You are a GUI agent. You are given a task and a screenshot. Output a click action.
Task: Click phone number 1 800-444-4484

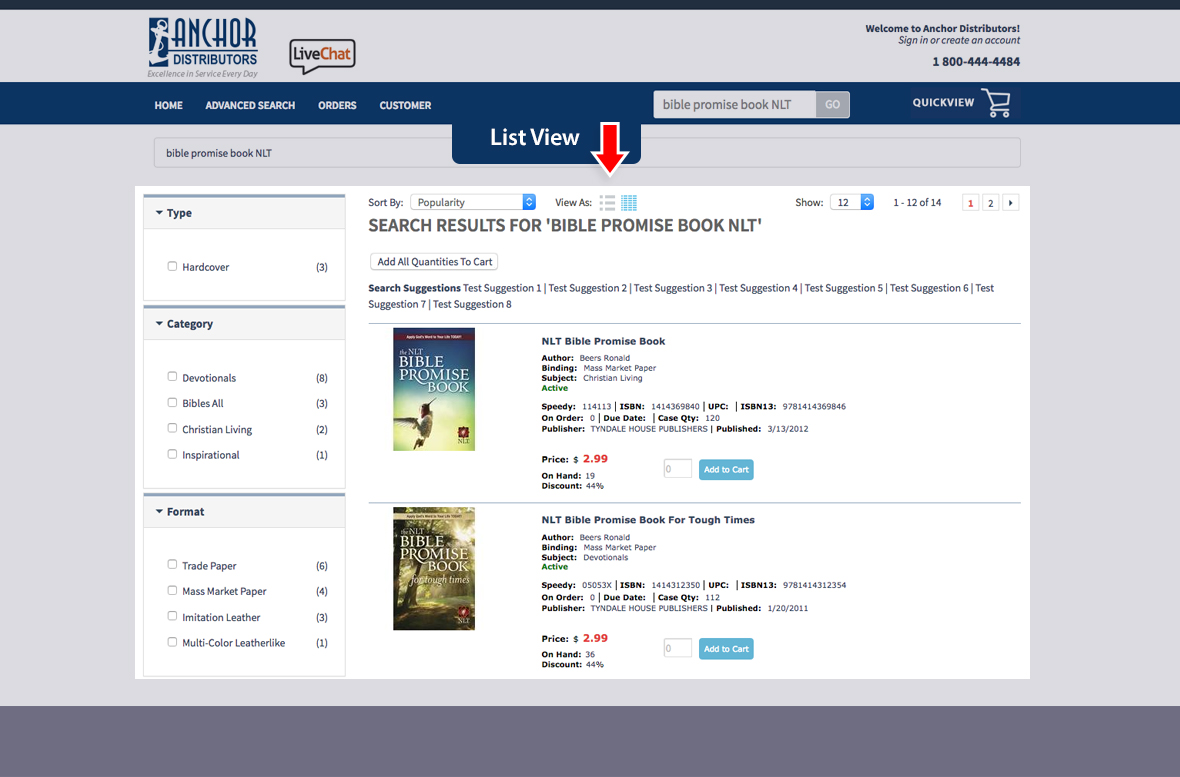tap(976, 62)
